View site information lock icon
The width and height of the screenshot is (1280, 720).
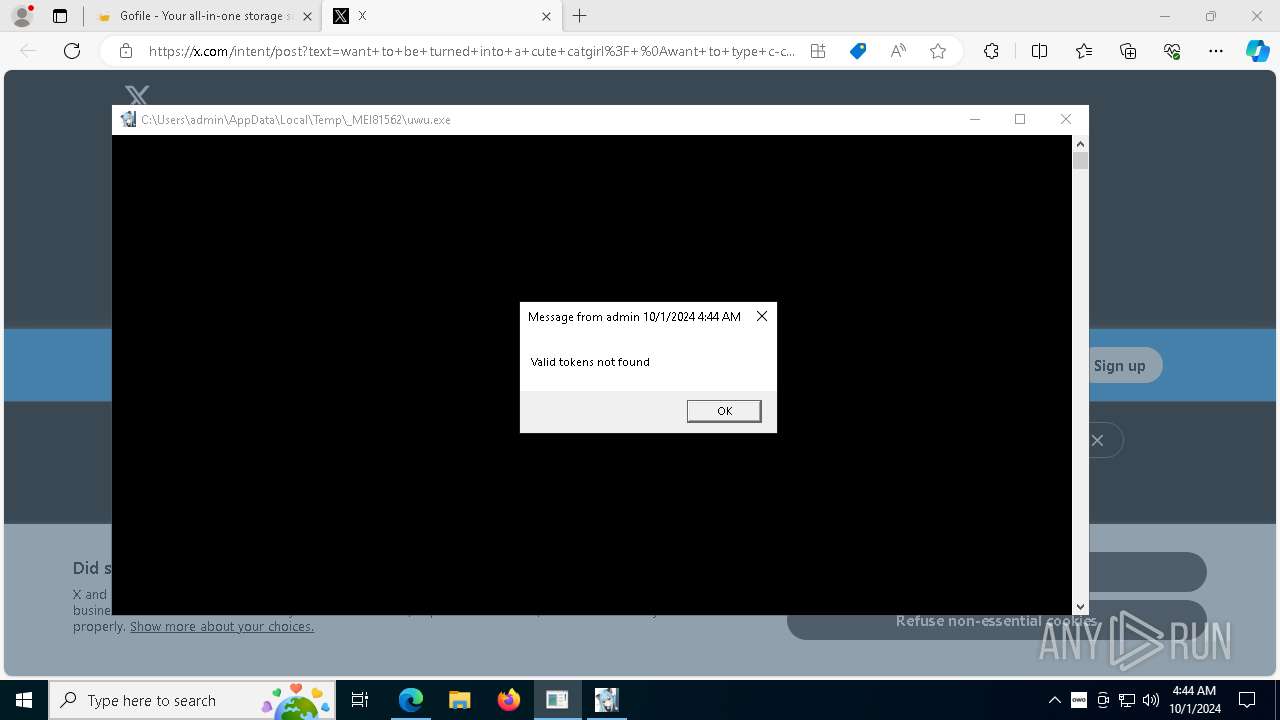126,51
